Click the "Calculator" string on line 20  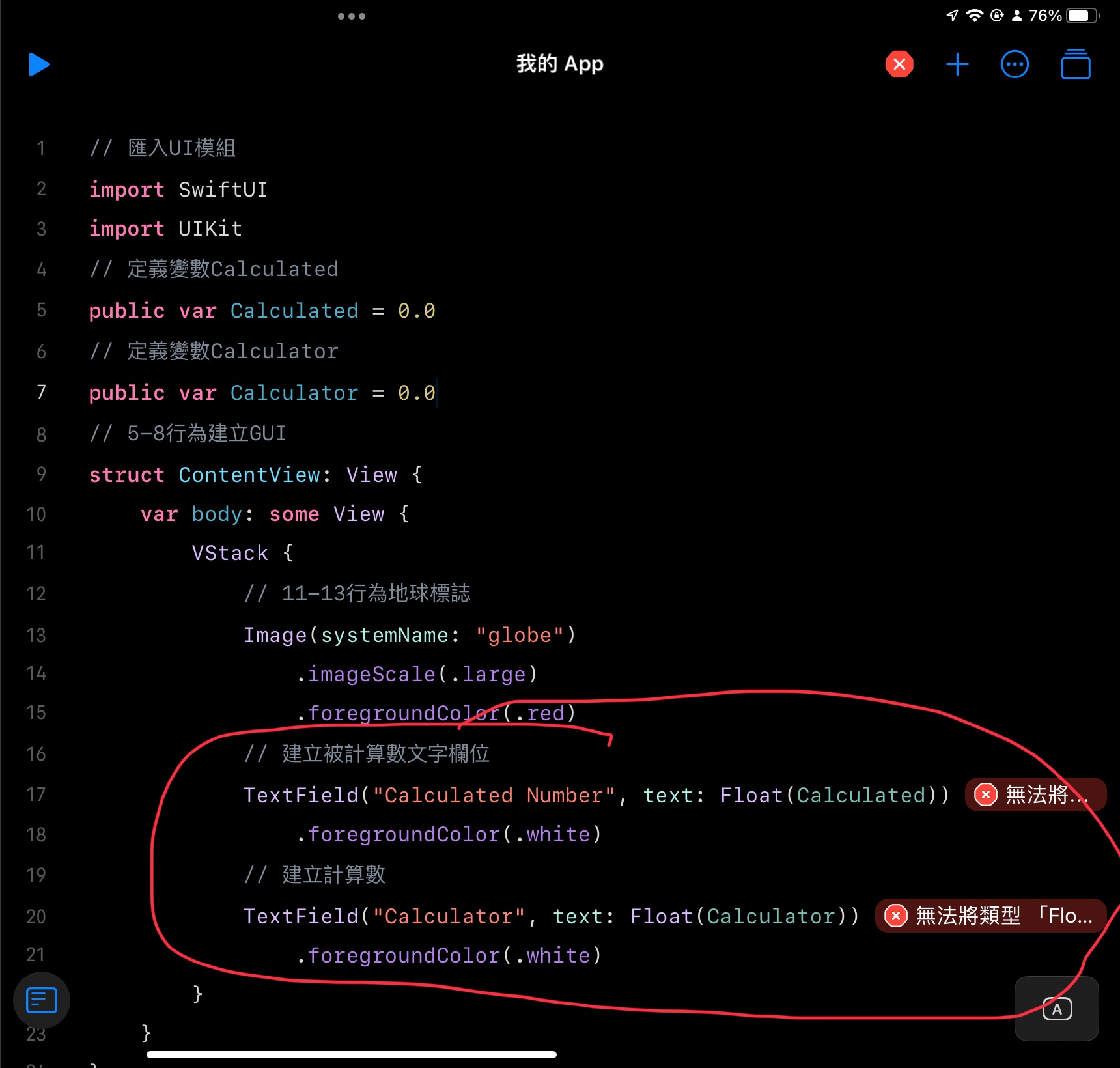[449, 916]
